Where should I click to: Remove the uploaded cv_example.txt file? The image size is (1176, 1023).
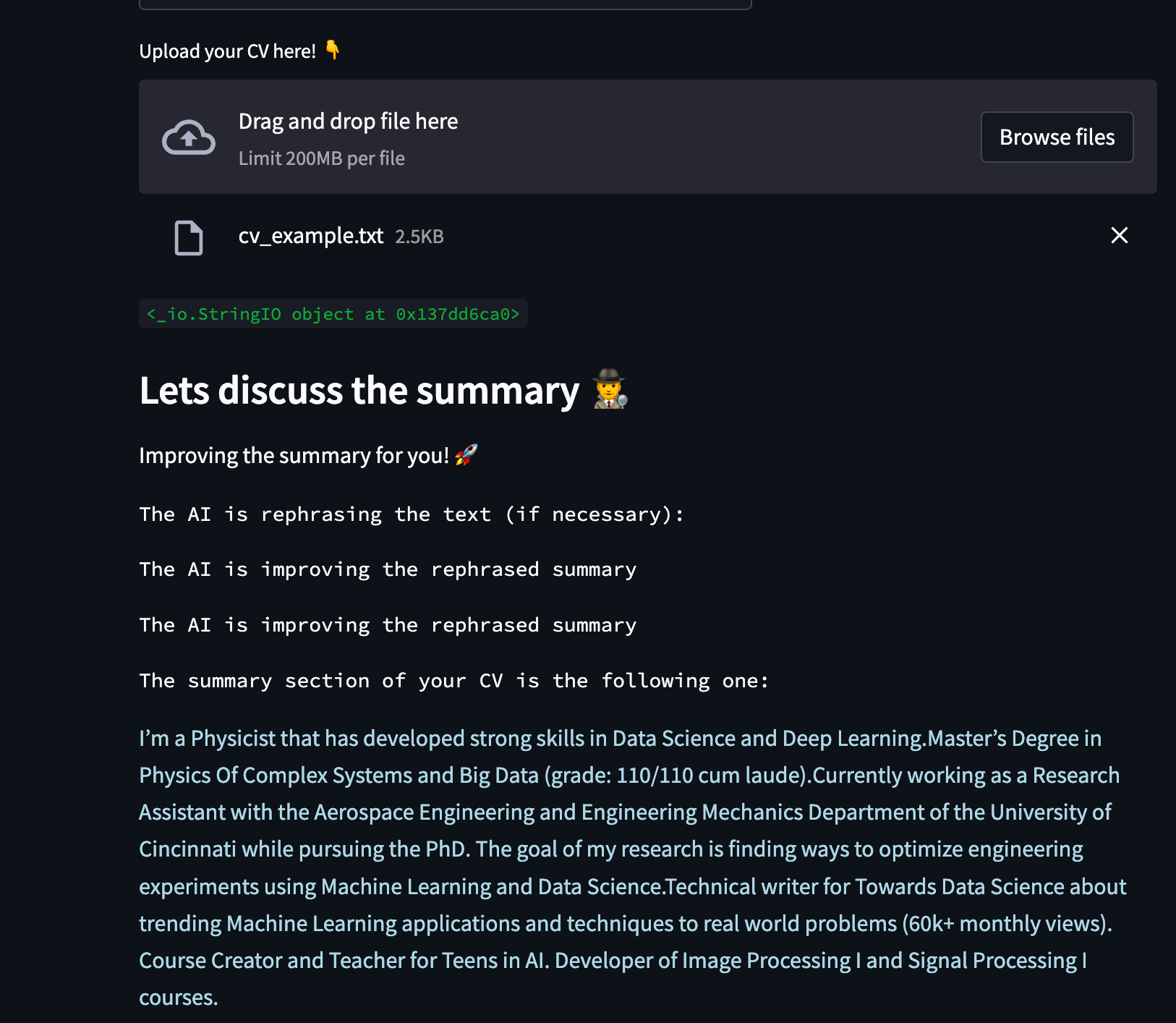click(x=1119, y=235)
